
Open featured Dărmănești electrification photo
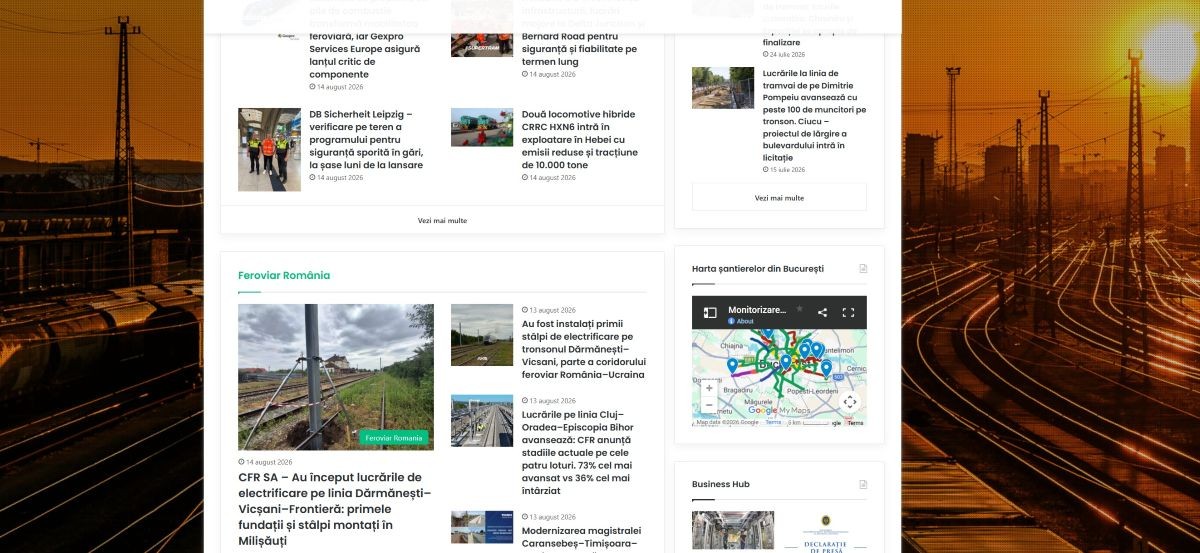click(336, 377)
